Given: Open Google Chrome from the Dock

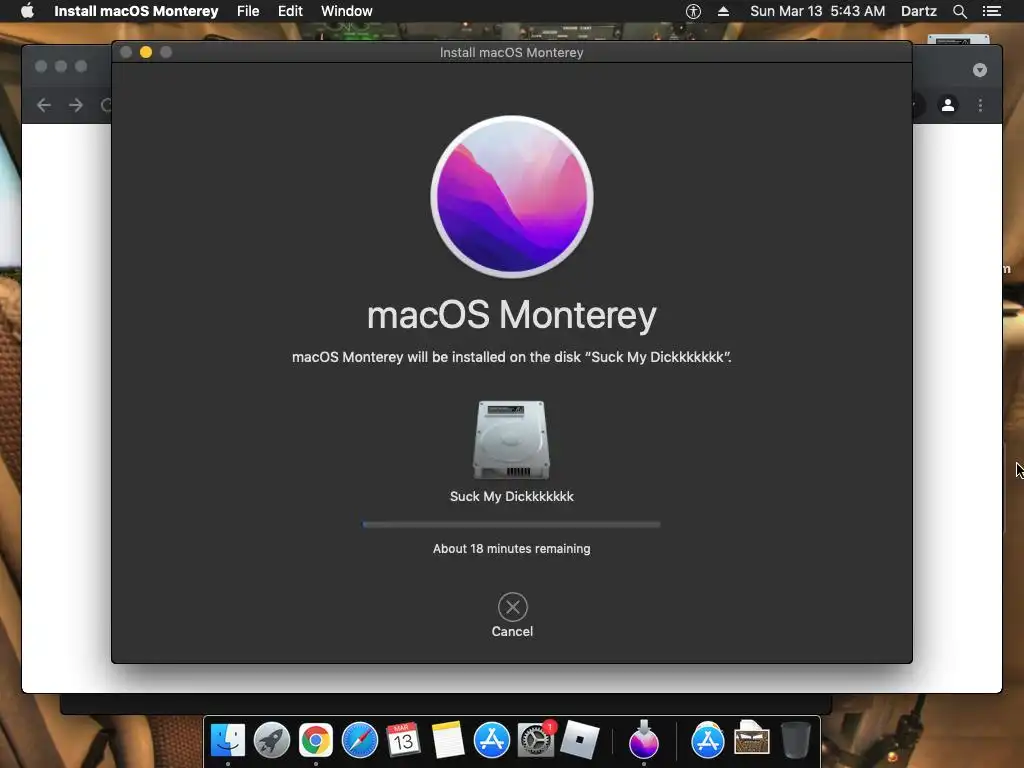Looking at the screenshot, I should coord(315,740).
